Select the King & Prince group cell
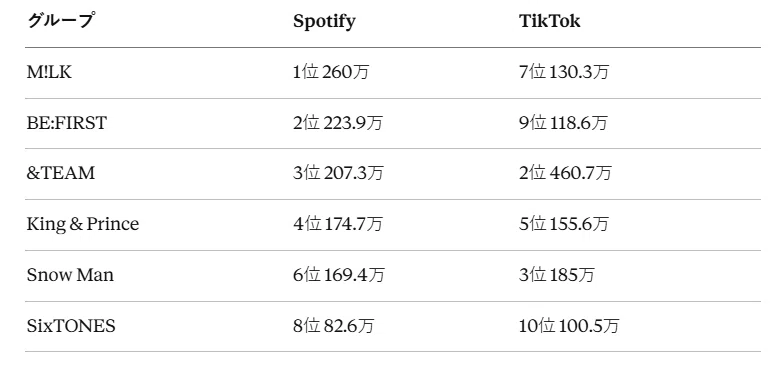 click(x=83, y=225)
